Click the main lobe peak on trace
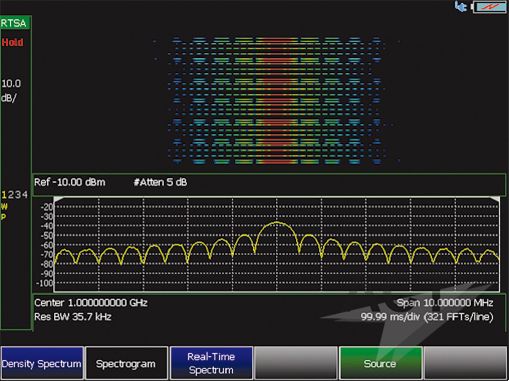The width and height of the screenshot is (509, 381). (x=277, y=222)
